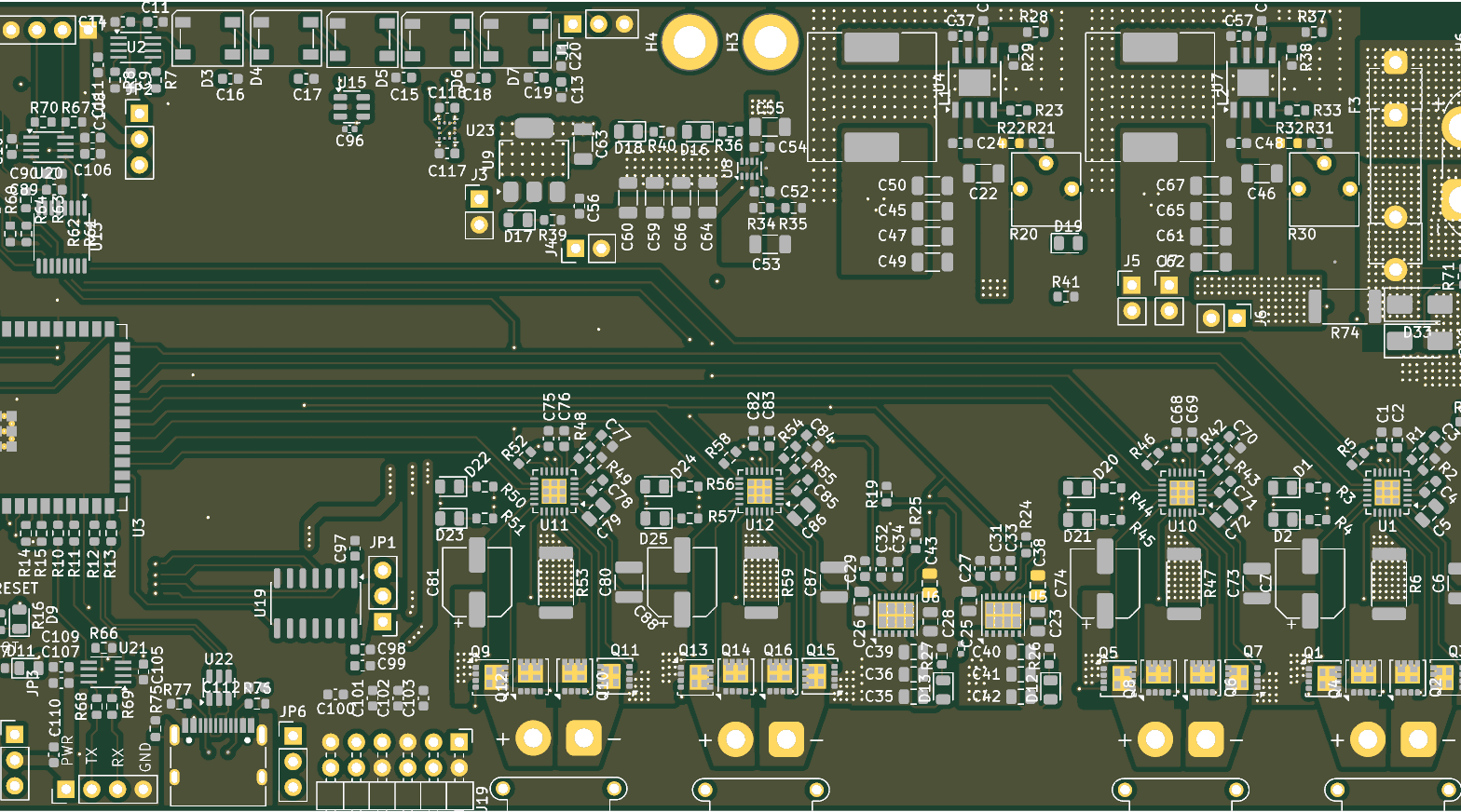Click the H4 mounting hole
The image size is (1461, 812).
[x=690, y=42]
